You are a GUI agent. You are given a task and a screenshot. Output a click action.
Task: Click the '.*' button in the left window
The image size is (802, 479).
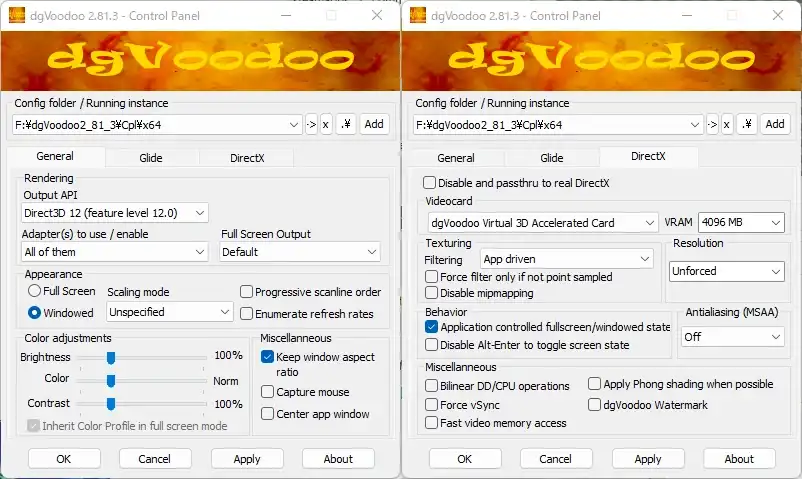[345, 124]
